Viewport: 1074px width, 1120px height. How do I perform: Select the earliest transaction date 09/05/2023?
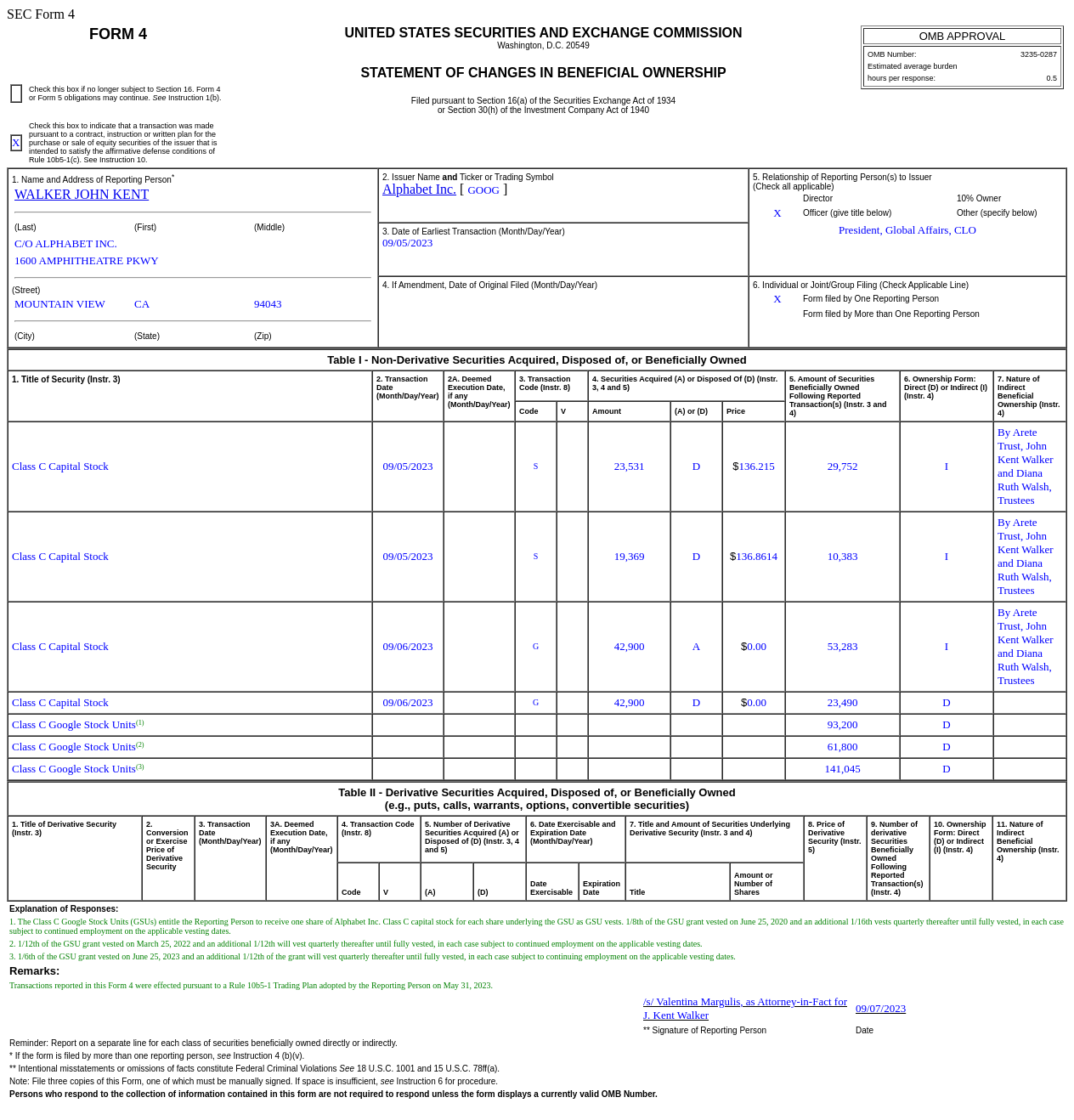pos(407,243)
